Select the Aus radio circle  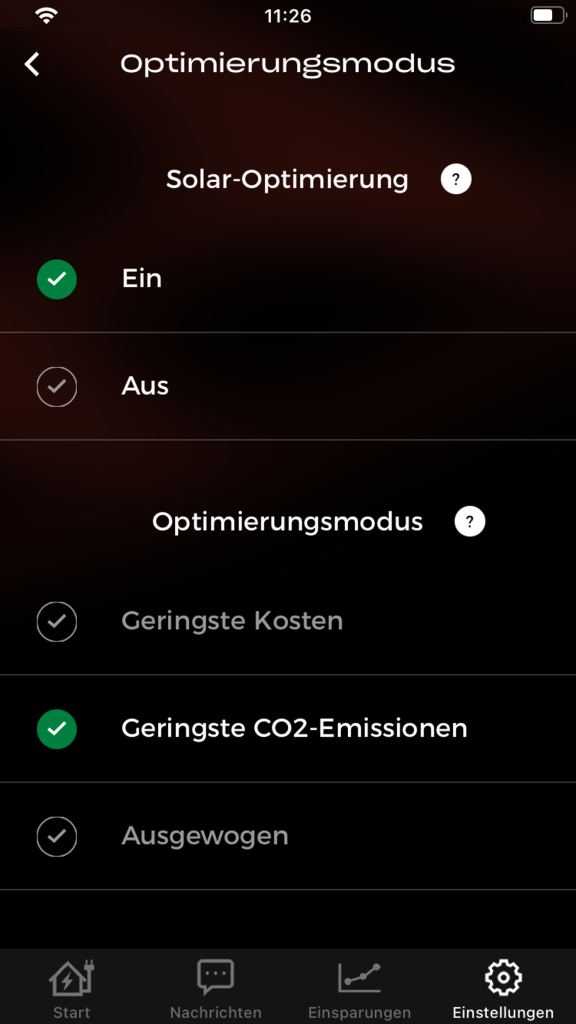(57, 387)
